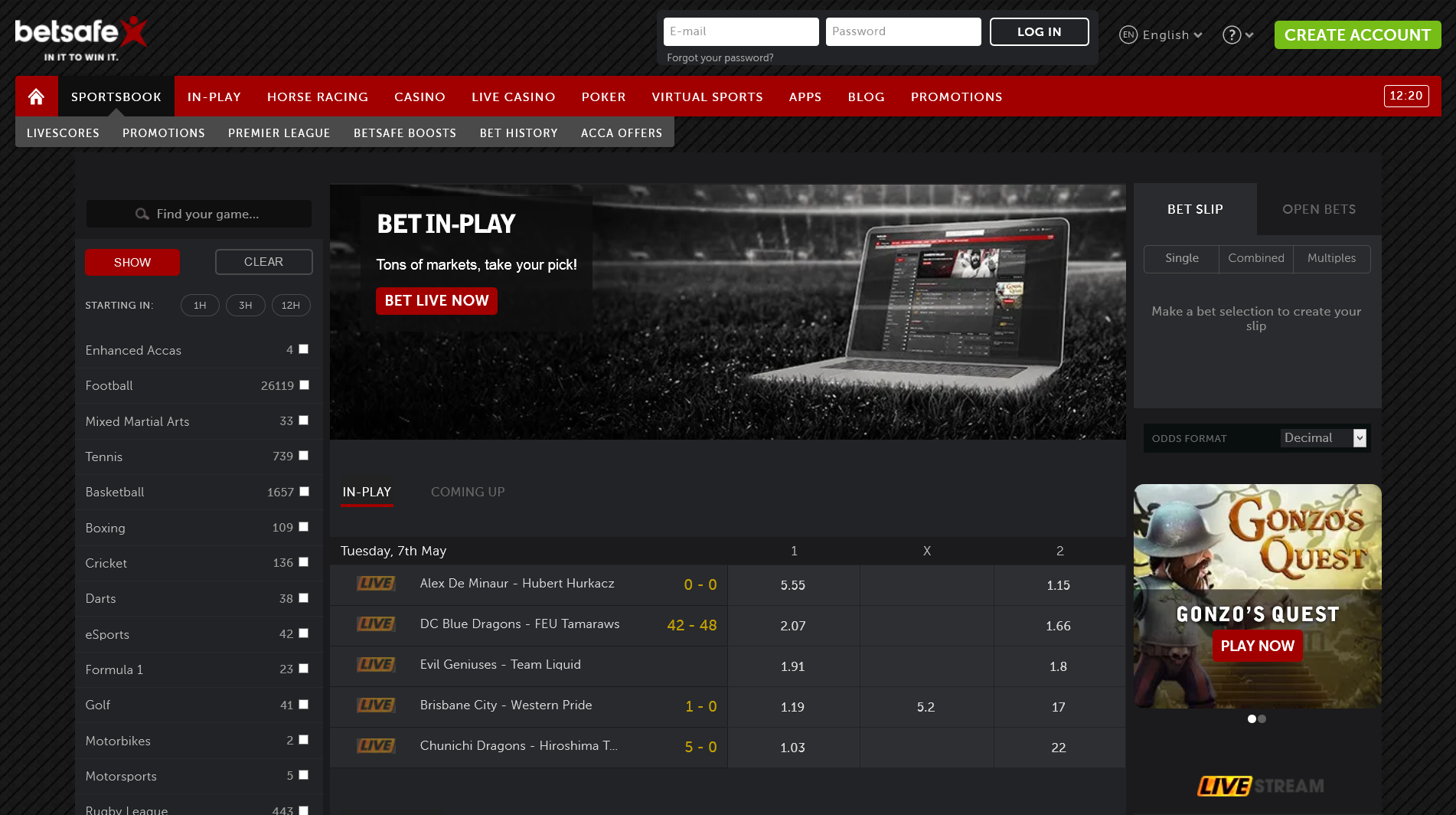Select the second carousel dot under Gonzo's Quest
This screenshot has height=815, width=1456.
[1262, 718]
